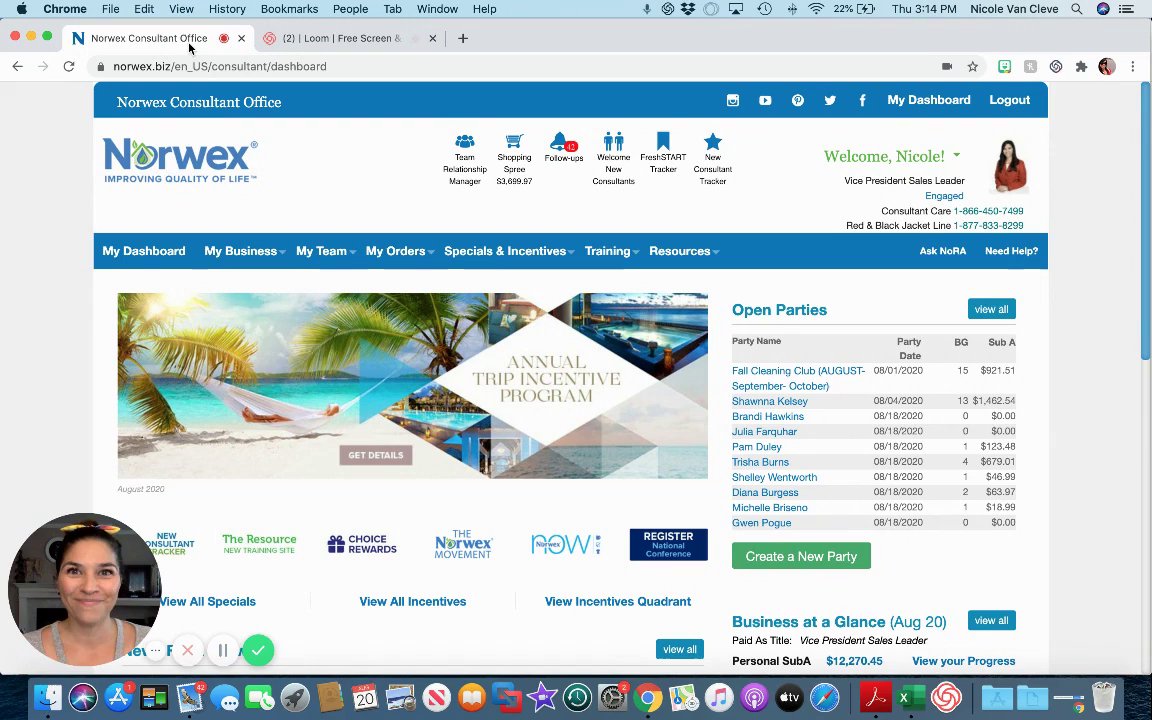The width and height of the screenshot is (1152, 720).
Task: Open Chrome camera permission icon
Action: (x=947, y=66)
